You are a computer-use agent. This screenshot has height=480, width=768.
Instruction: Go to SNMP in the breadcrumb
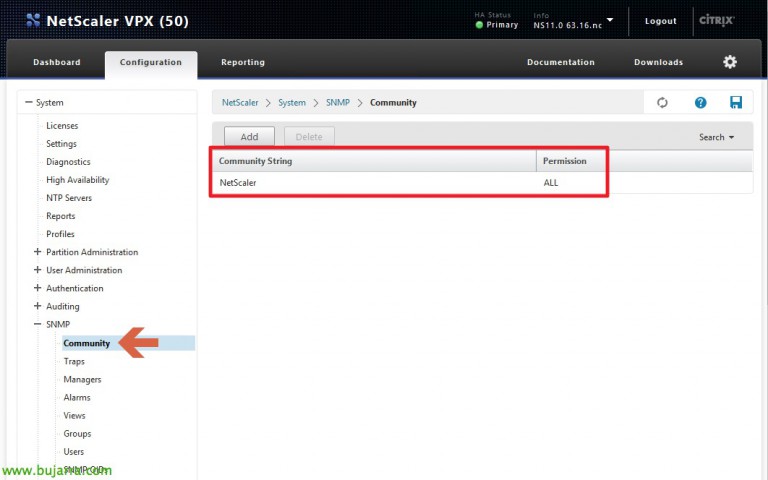(338, 102)
